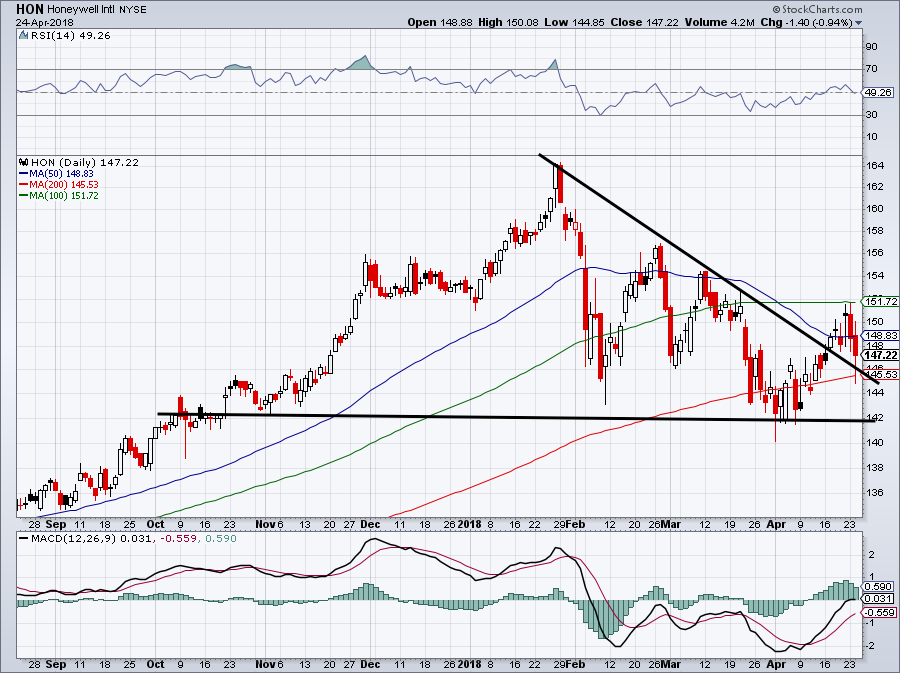This screenshot has width=900, height=673.
Task: Click the 70 level on RSI axis
Action: click(872, 69)
